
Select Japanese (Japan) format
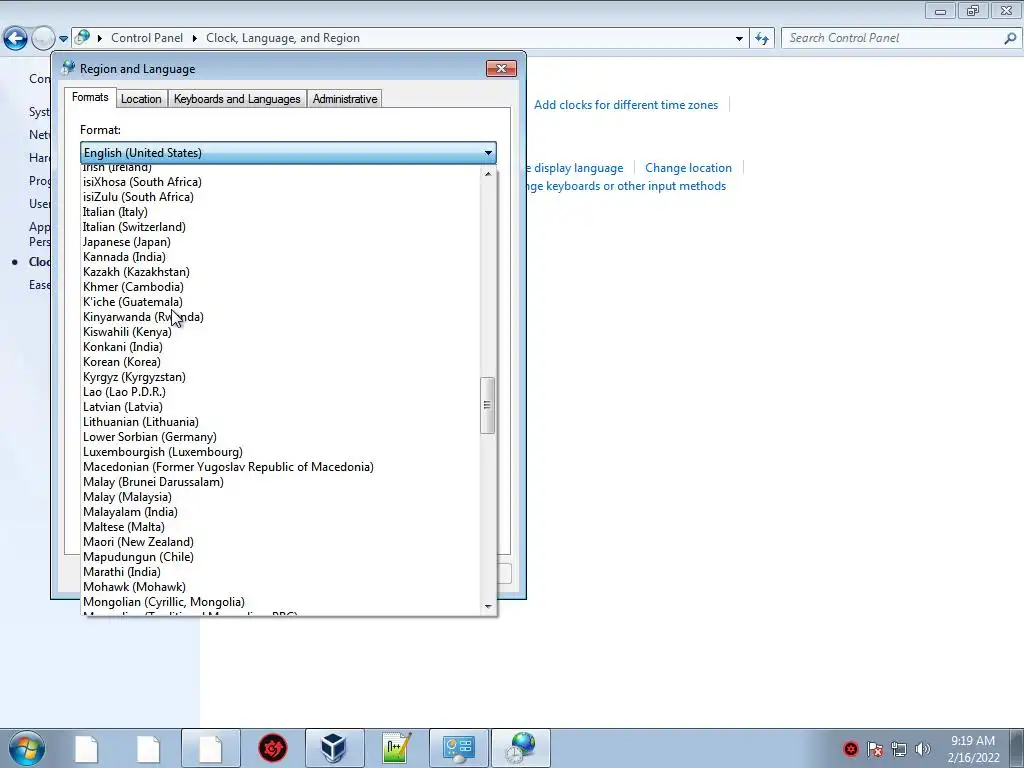click(x=281, y=242)
